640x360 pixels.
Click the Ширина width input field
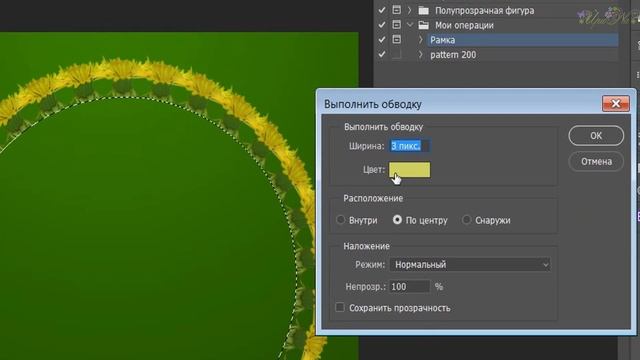click(409, 146)
